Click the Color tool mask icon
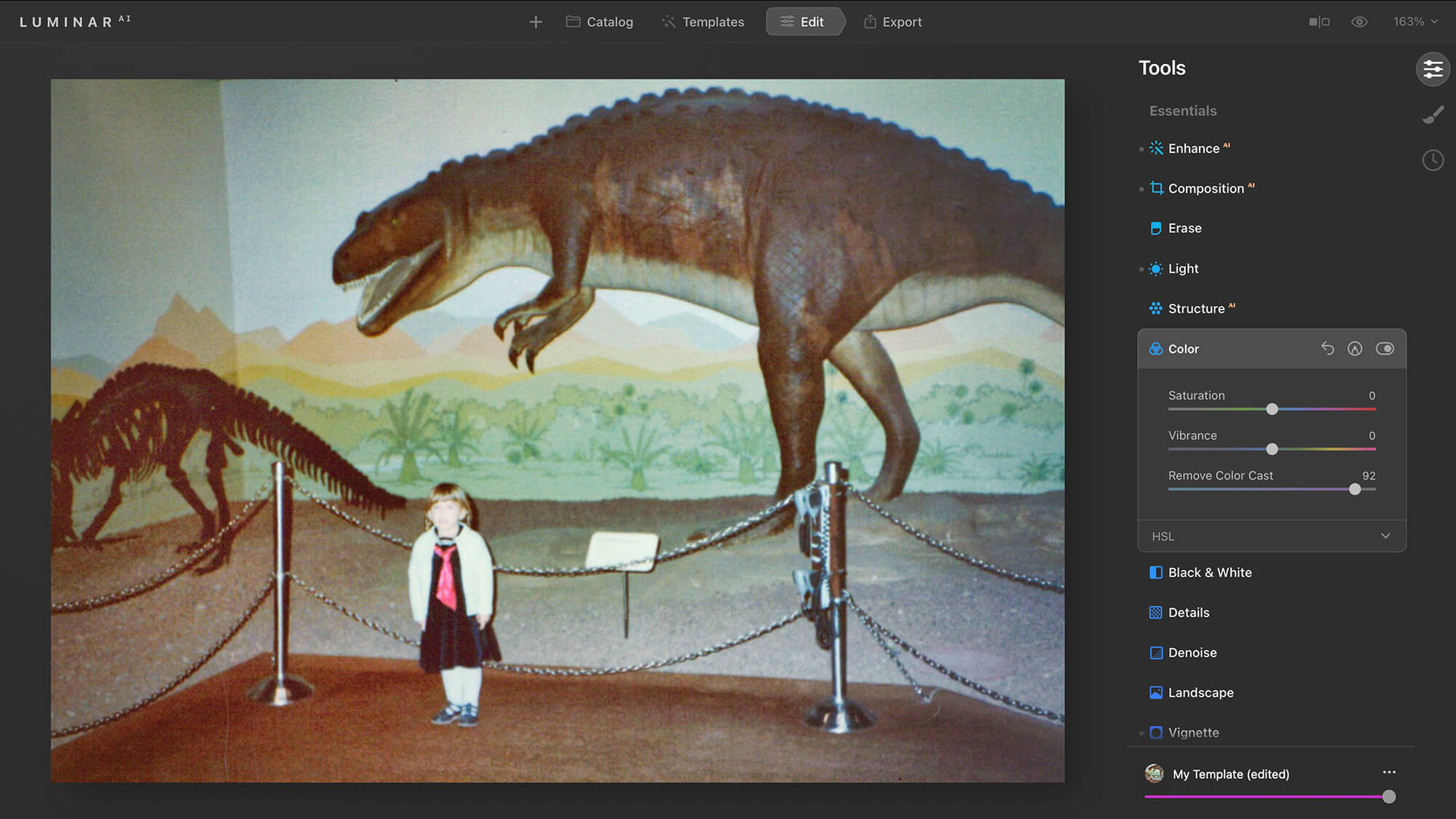 pos(1354,349)
